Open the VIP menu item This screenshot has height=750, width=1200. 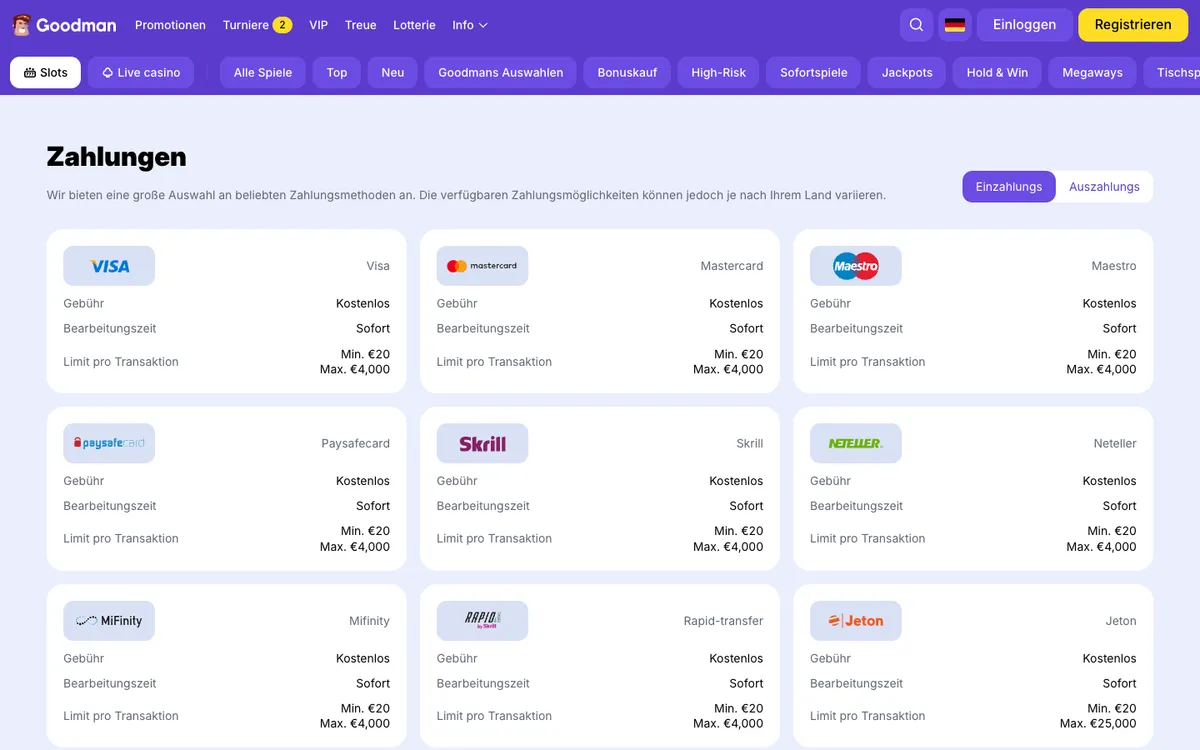[x=318, y=25]
